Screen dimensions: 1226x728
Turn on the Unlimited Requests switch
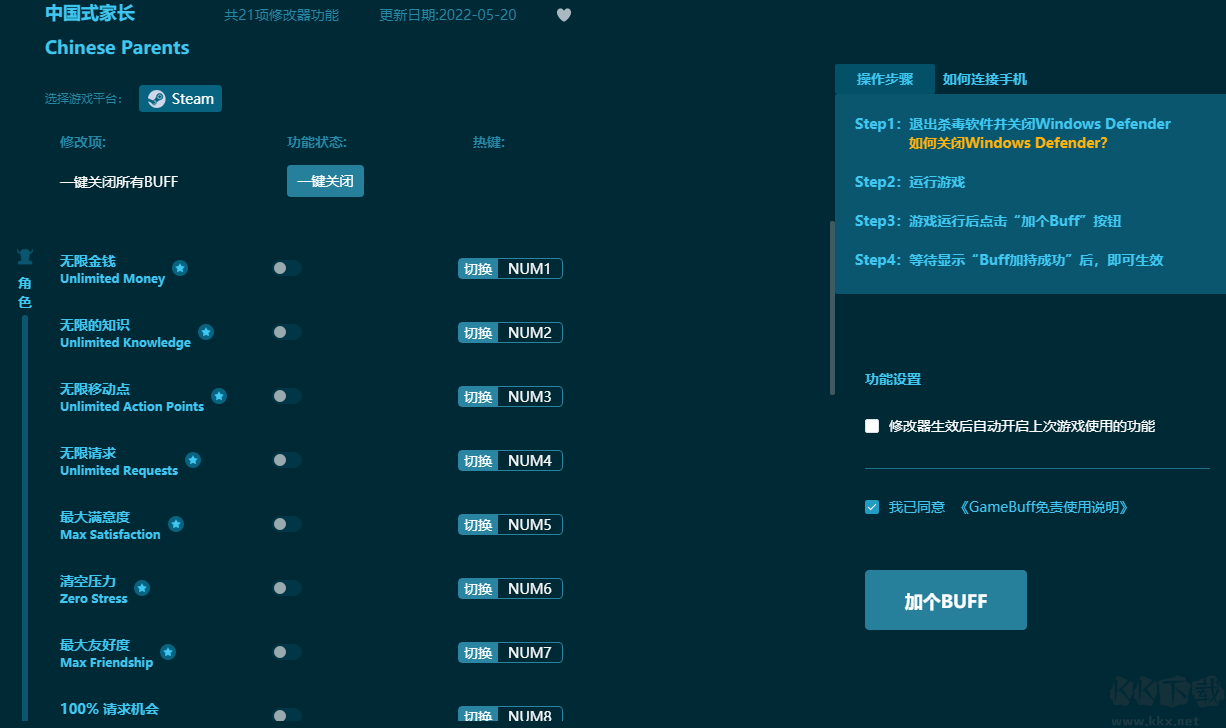pos(287,460)
